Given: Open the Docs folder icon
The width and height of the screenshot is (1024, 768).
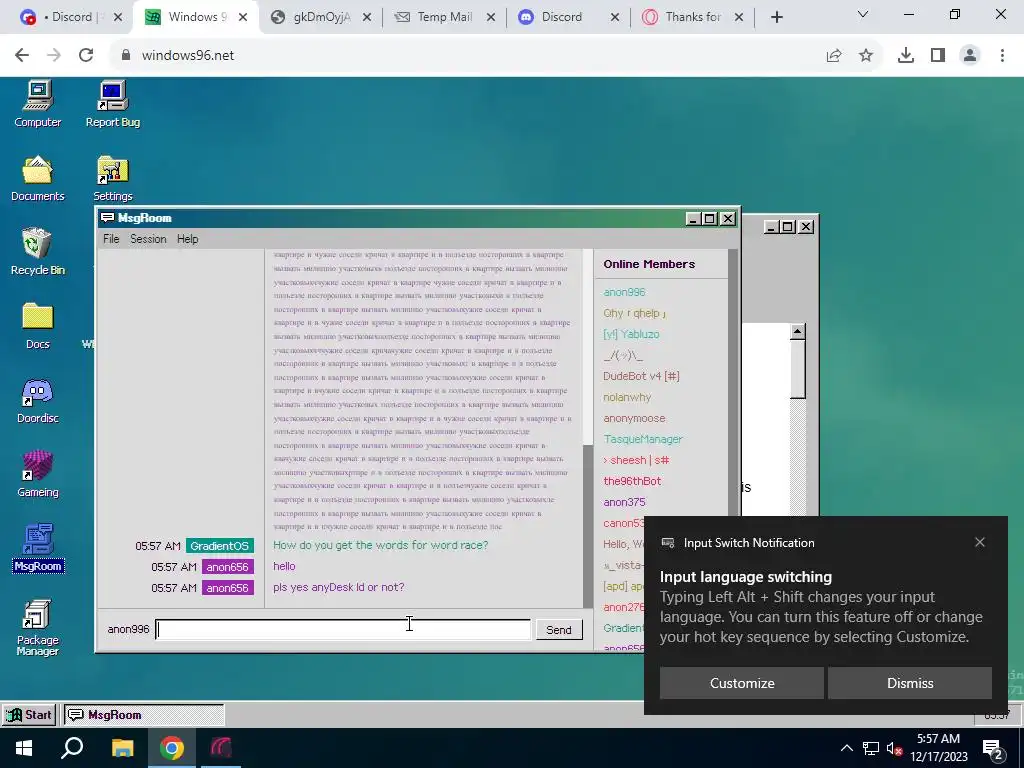Looking at the screenshot, I should pyautogui.click(x=37, y=326).
